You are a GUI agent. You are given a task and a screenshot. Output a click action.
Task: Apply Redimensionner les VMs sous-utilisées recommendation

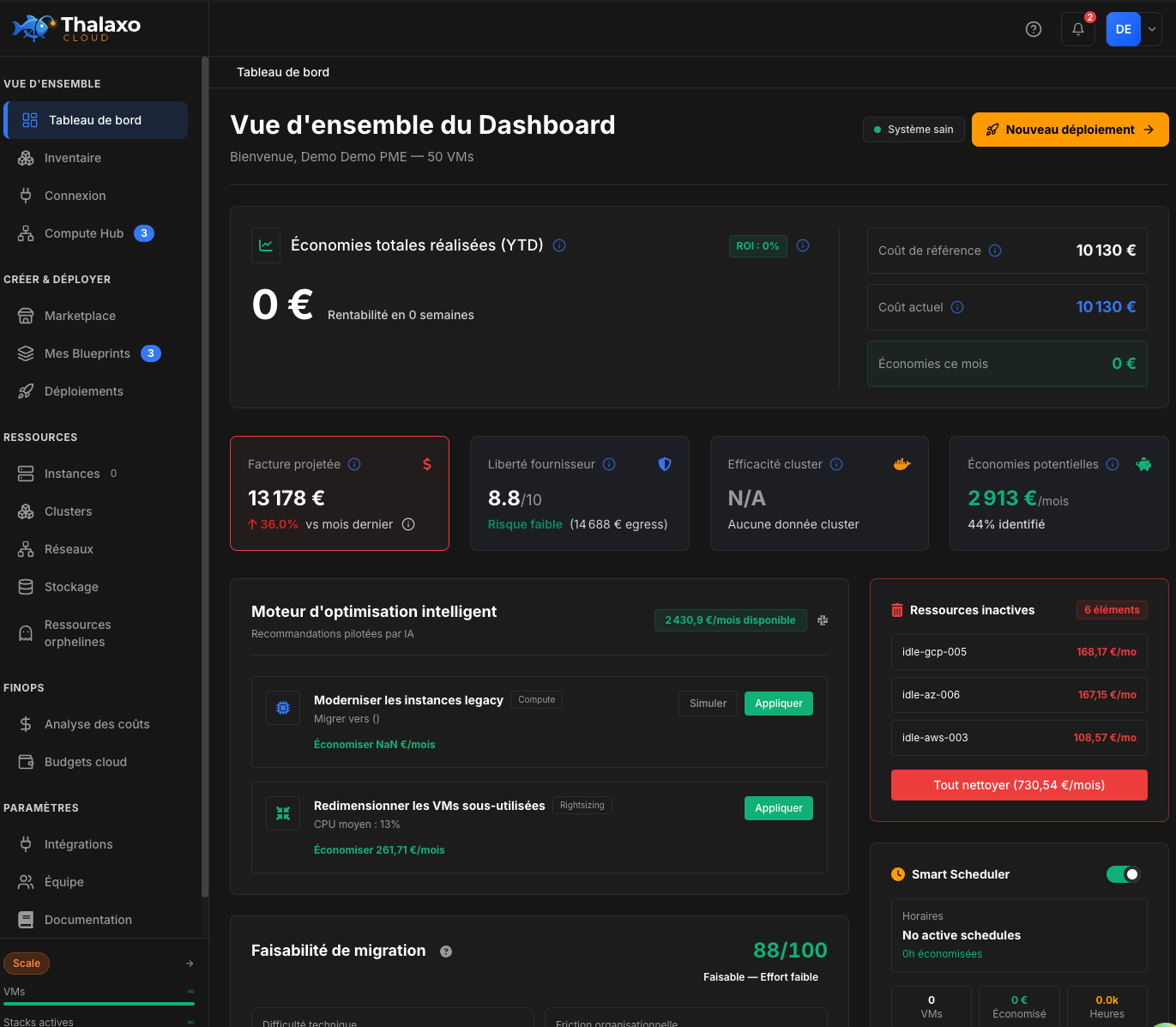[779, 808]
